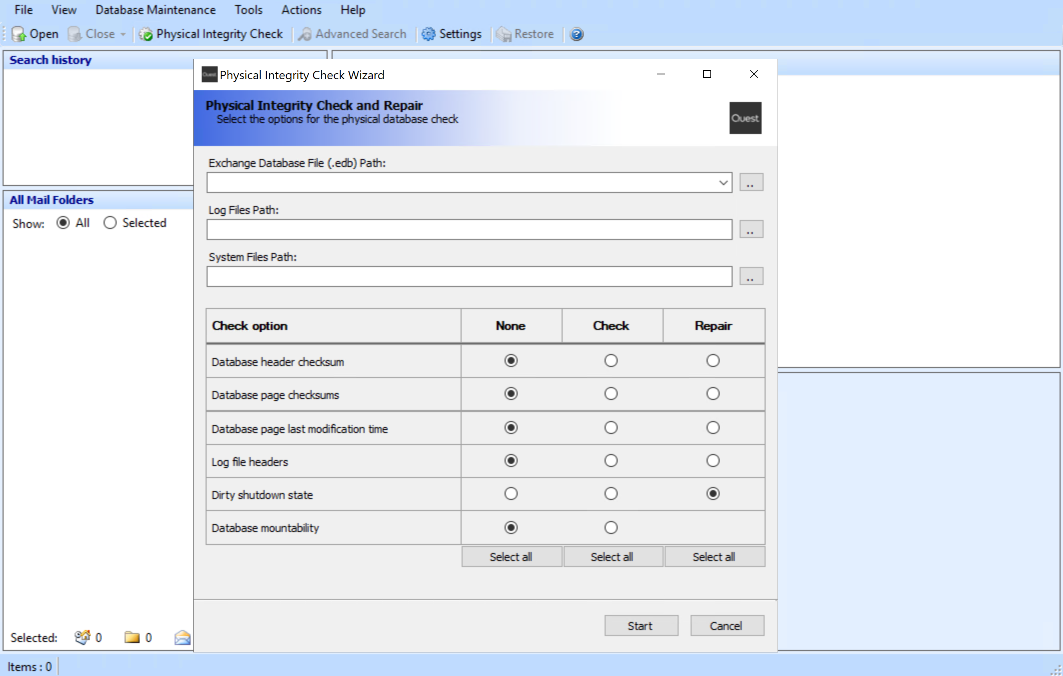Browse for the Log Files Path
This screenshot has height=676, width=1063.
751,229
